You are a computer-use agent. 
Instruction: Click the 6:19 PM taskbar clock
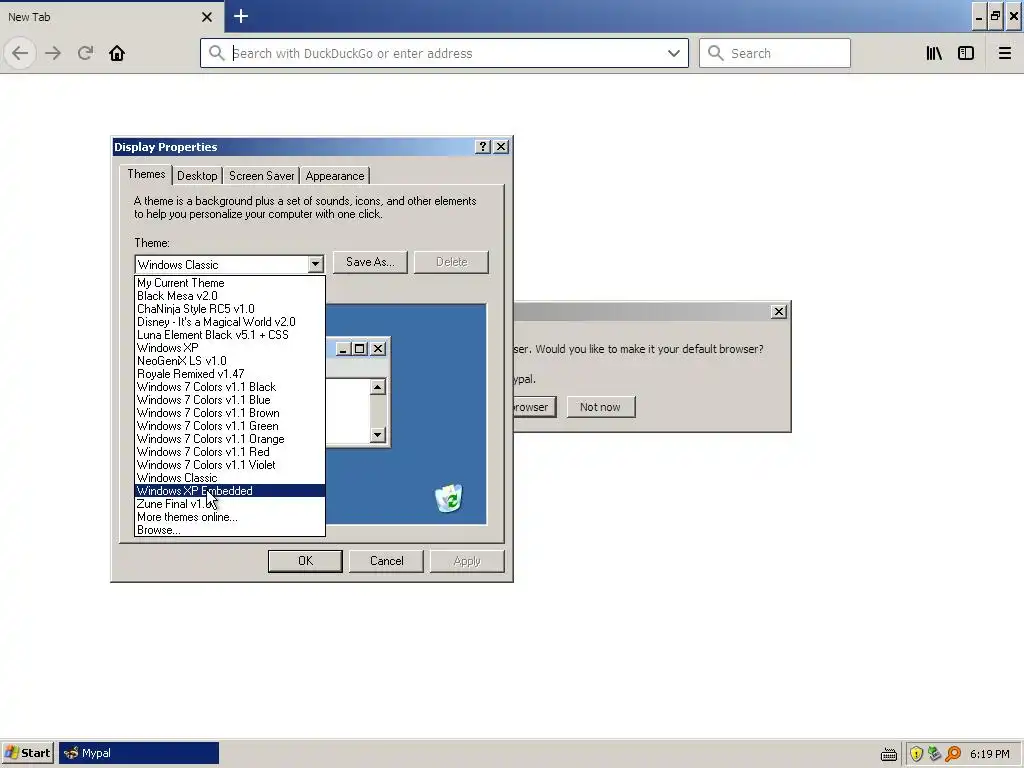coord(989,754)
